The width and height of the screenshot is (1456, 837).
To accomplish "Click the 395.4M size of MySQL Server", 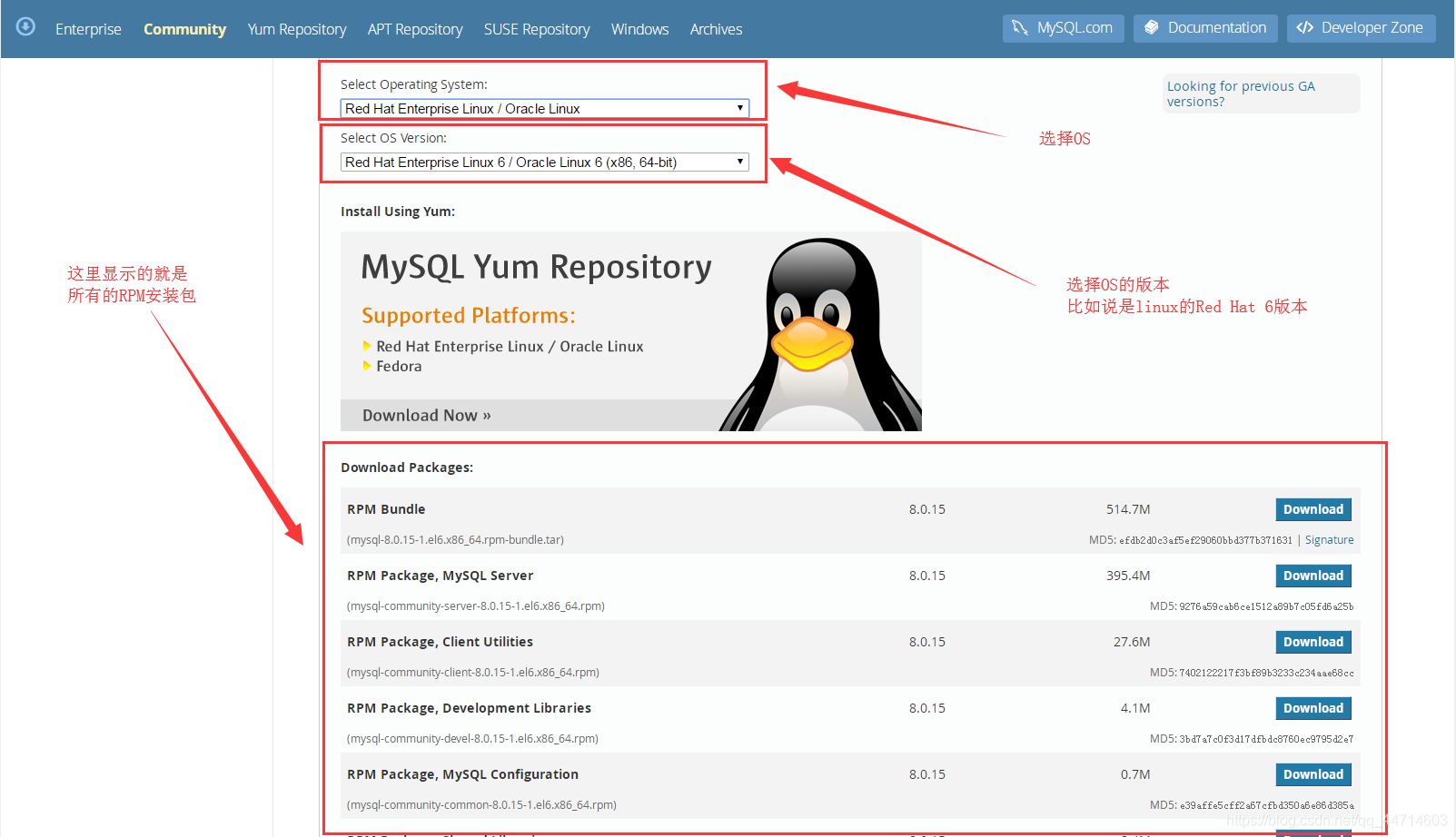I will (x=1128, y=576).
